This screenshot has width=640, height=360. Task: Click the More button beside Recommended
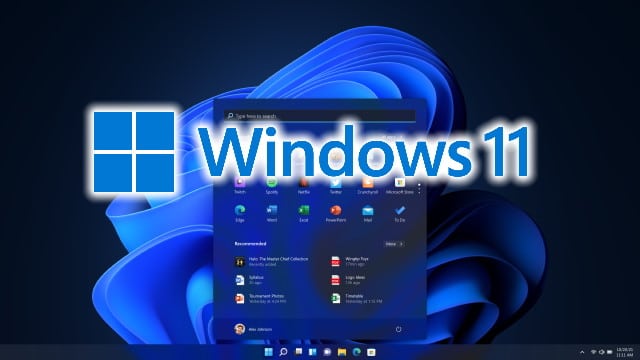click(394, 244)
